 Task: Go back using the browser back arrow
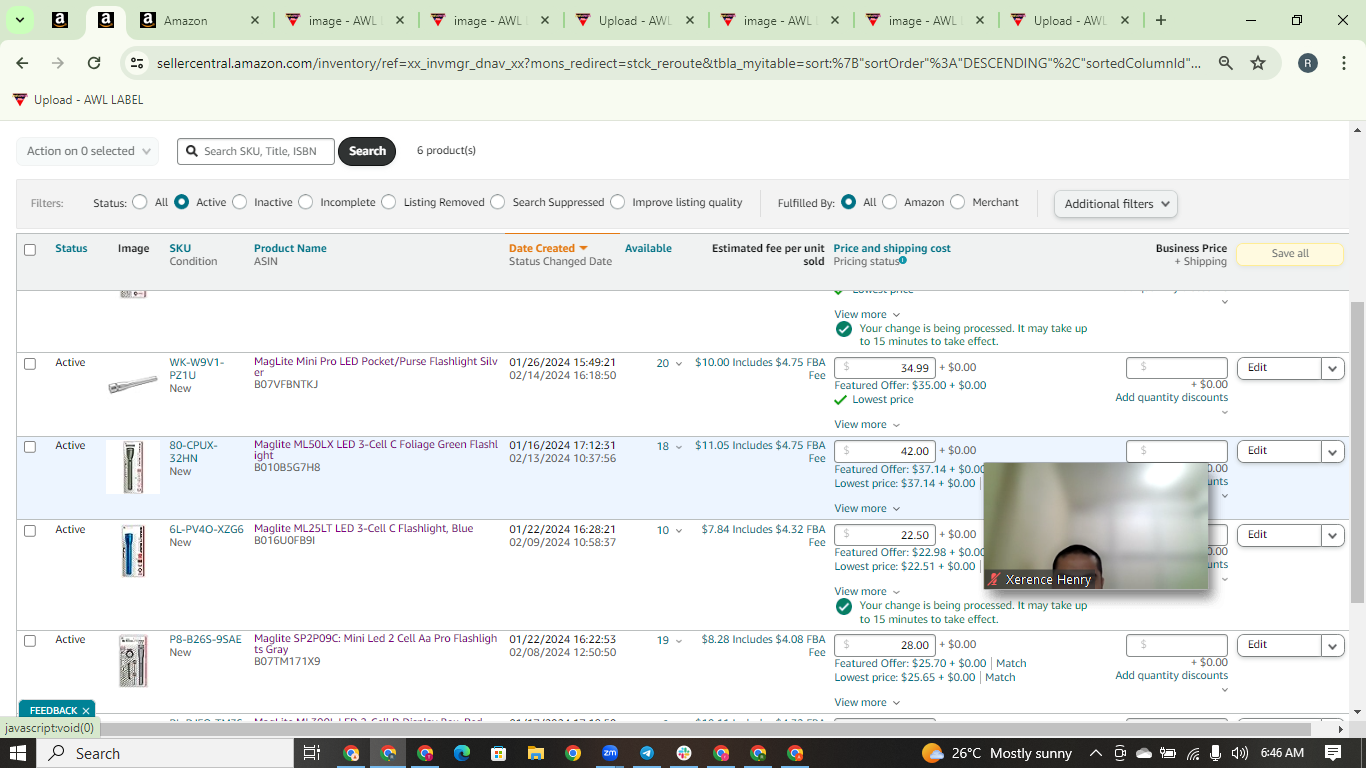[22, 63]
